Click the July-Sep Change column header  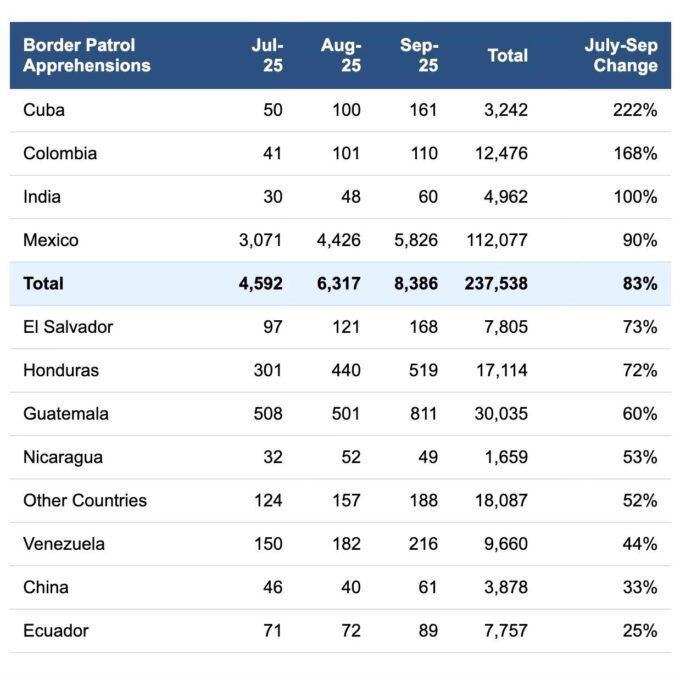click(621, 56)
